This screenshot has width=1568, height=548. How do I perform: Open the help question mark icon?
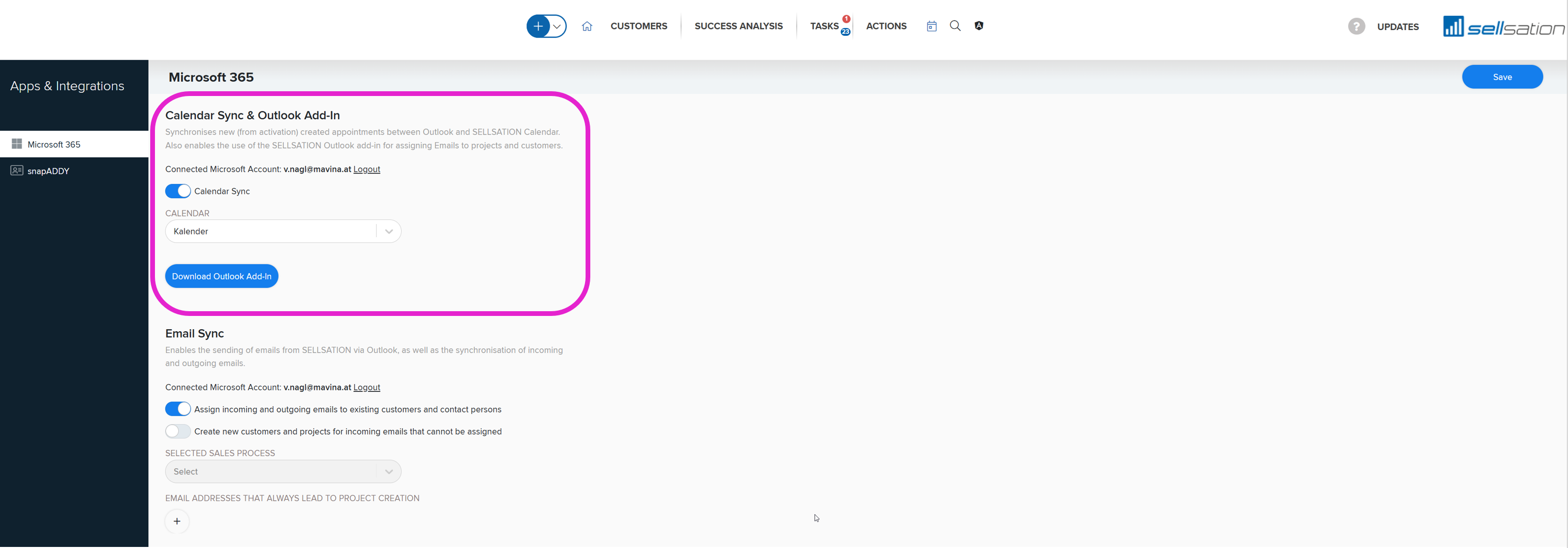coord(1356,26)
